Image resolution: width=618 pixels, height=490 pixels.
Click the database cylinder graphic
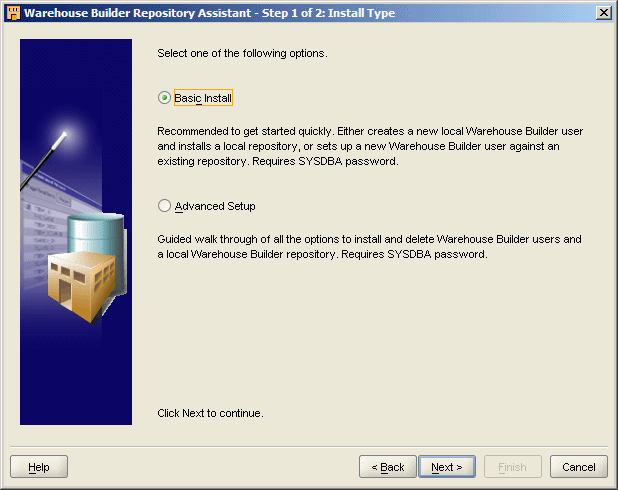(97, 236)
